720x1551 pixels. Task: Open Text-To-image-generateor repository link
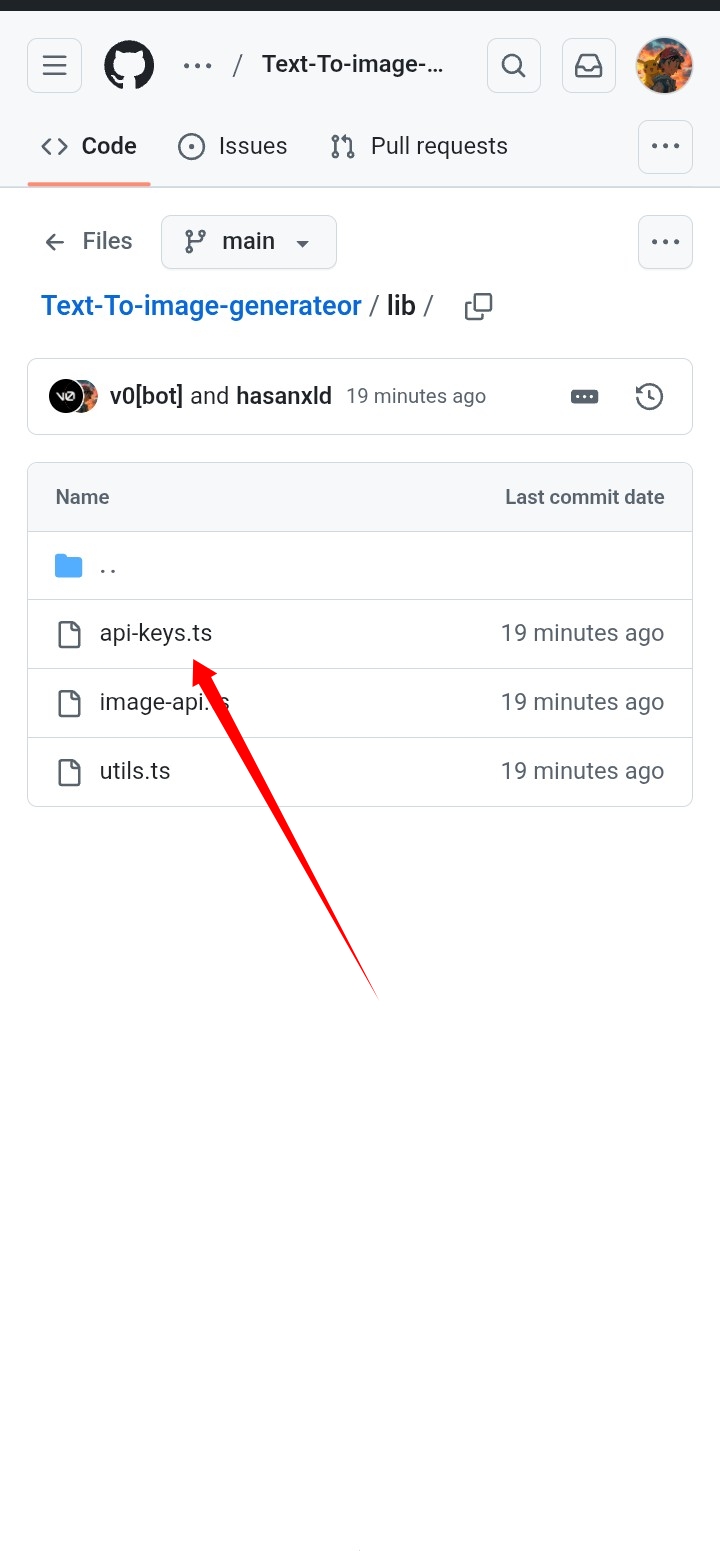pyautogui.click(x=201, y=306)
